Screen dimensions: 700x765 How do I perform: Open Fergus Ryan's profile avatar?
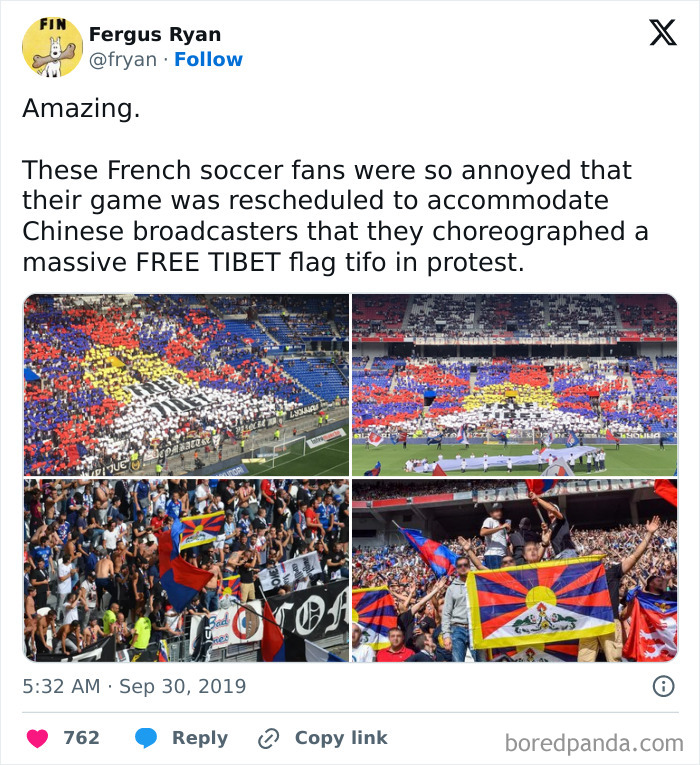pos(52,47)
